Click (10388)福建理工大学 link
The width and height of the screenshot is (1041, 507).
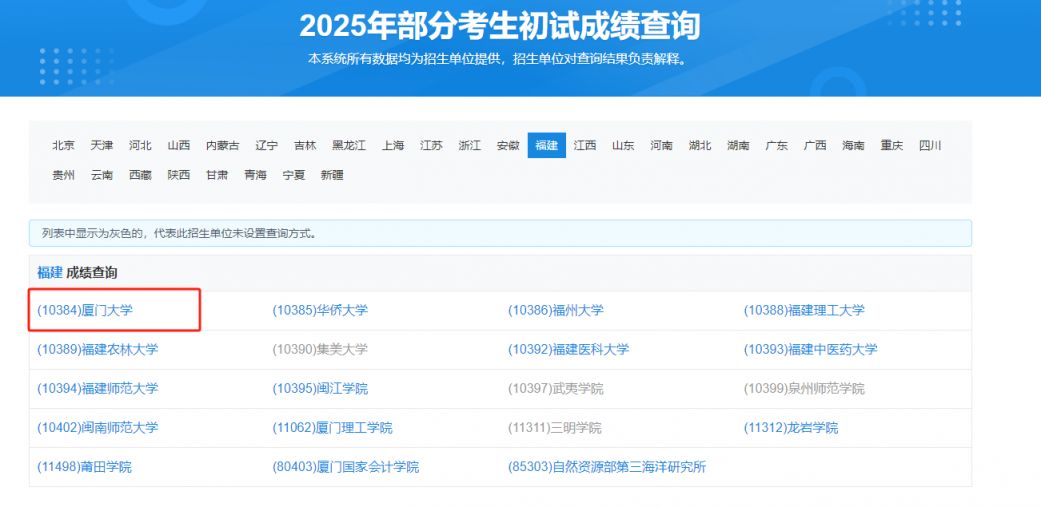coord(804,310)
